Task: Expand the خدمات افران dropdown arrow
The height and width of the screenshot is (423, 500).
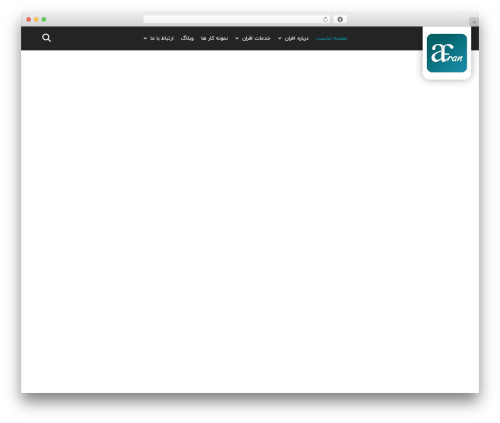Action: (237, 38)
